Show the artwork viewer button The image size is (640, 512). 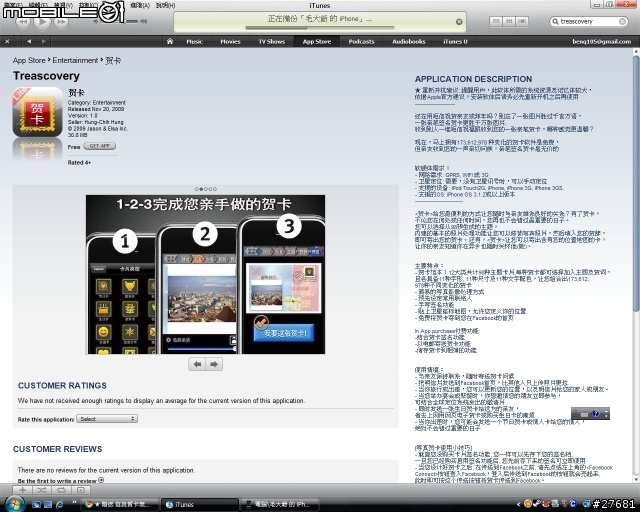click(x=80, y=490)
